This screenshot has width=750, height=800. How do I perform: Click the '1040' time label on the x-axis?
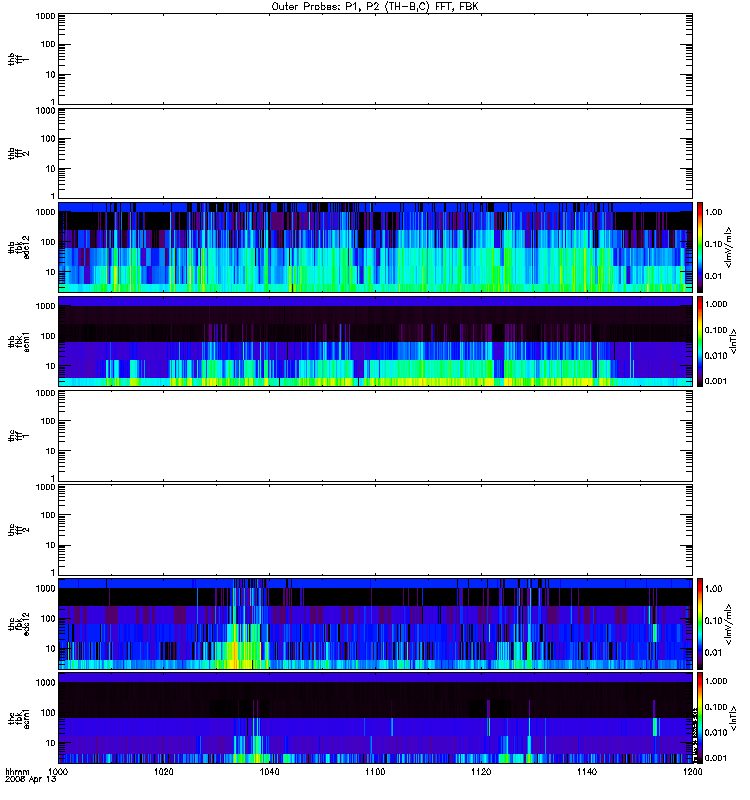tap(269, 771)
